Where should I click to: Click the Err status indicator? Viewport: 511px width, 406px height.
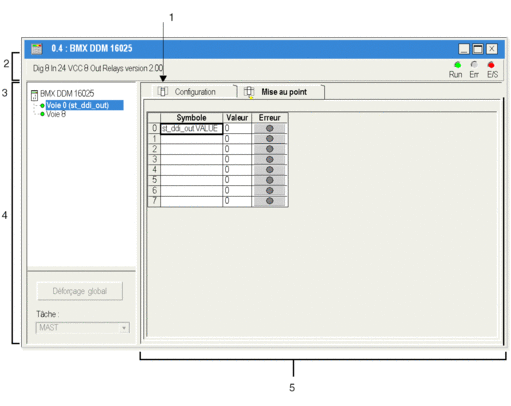pyautogui.click(x=474, y=64)
